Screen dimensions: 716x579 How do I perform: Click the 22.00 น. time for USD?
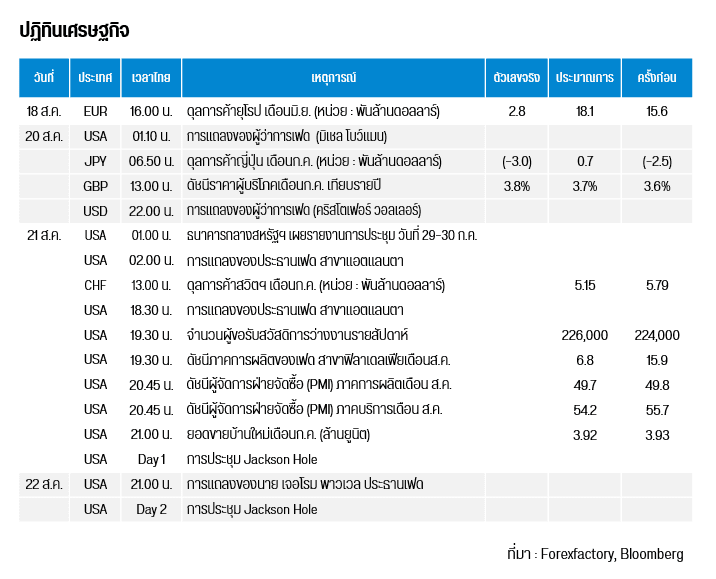pos(151,210)
